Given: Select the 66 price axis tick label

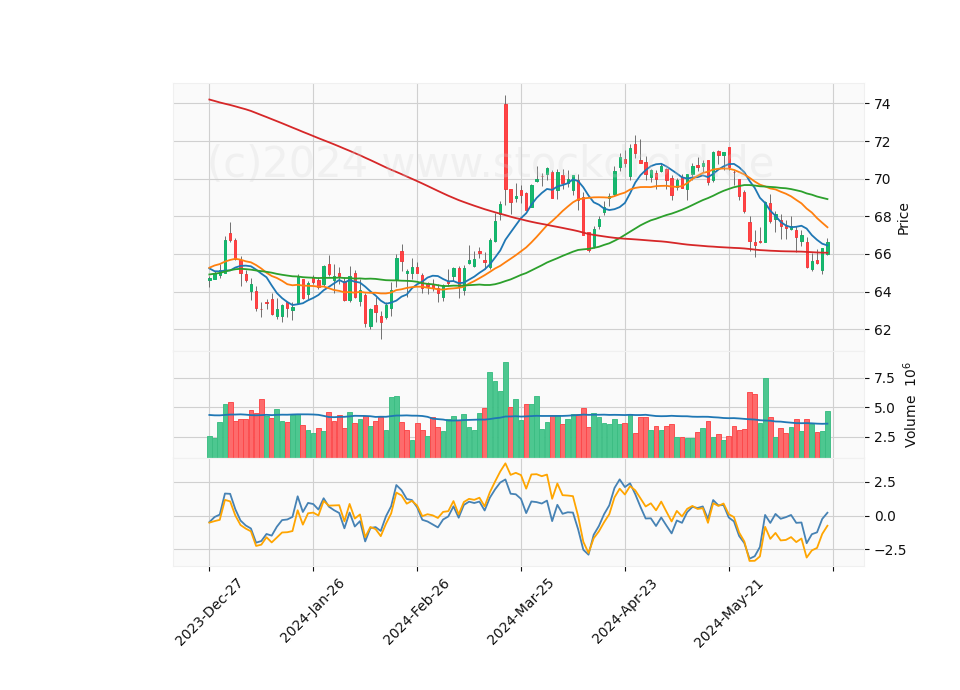Looking at the screenshot, I should click(882, 255).
